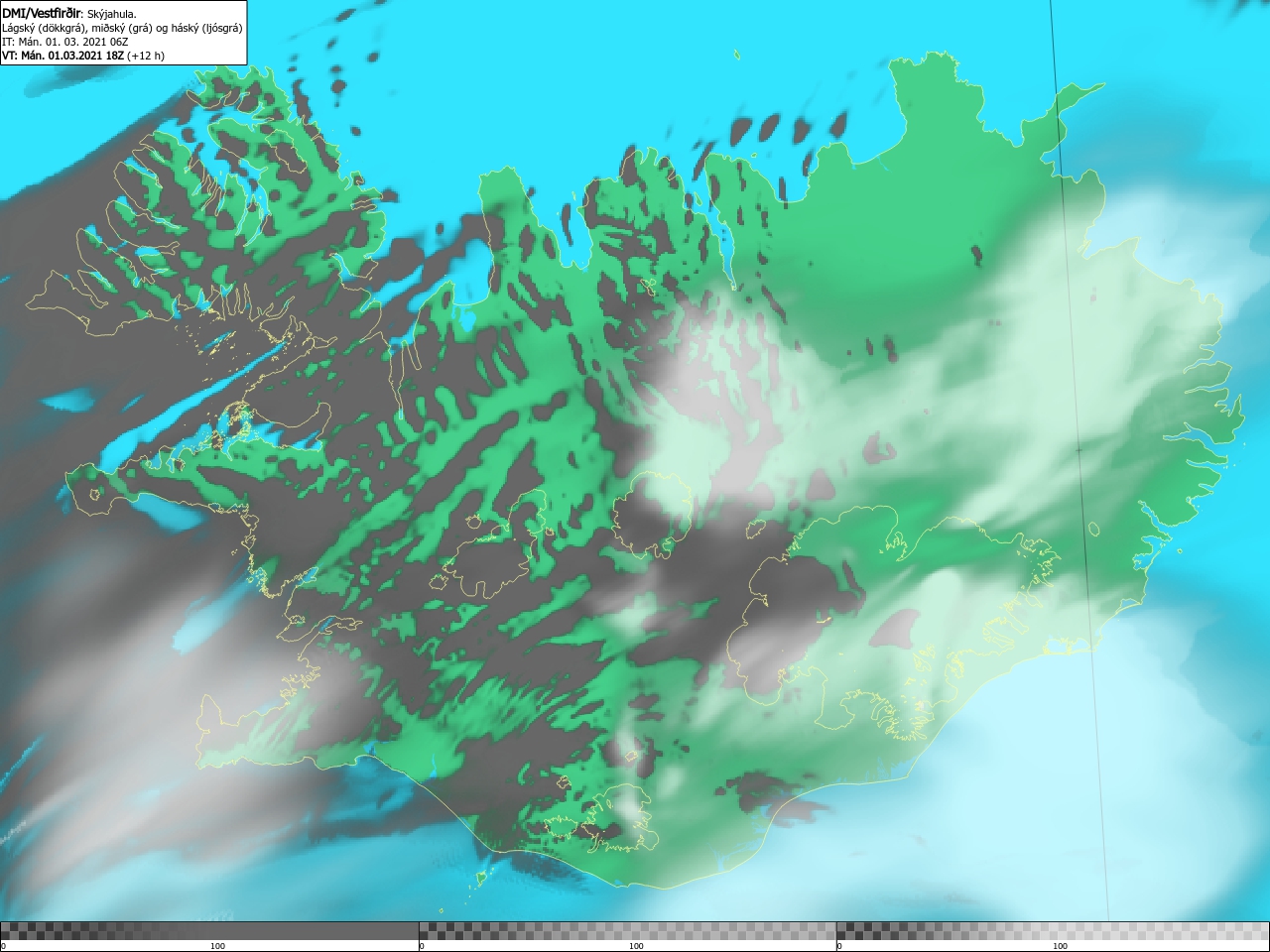Click the "DMI/Vestfirðir: Skýjahula." title text
Image resolution: width=1270 pixels, height=952 pixels.
pos(69,14)
